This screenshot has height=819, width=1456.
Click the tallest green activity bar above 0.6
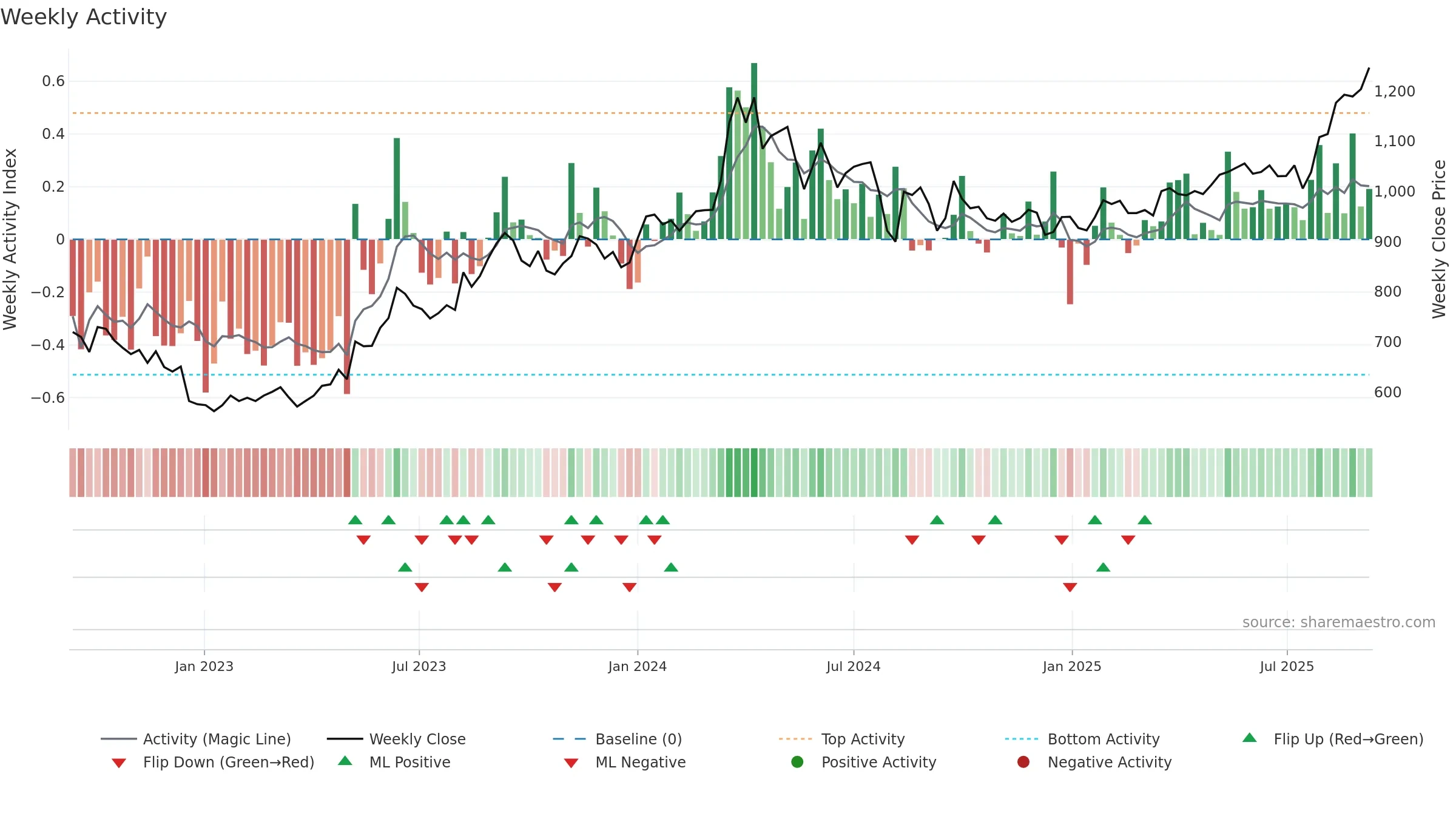pos(754,151)
